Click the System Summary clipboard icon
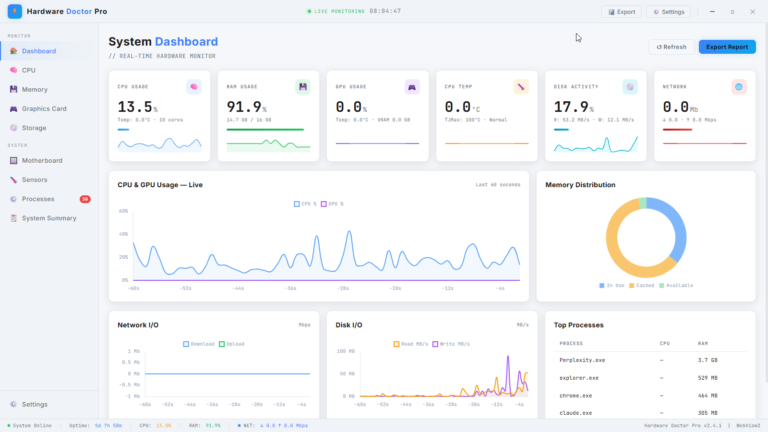The image size is (768, 432). click(x=13, y=218)
